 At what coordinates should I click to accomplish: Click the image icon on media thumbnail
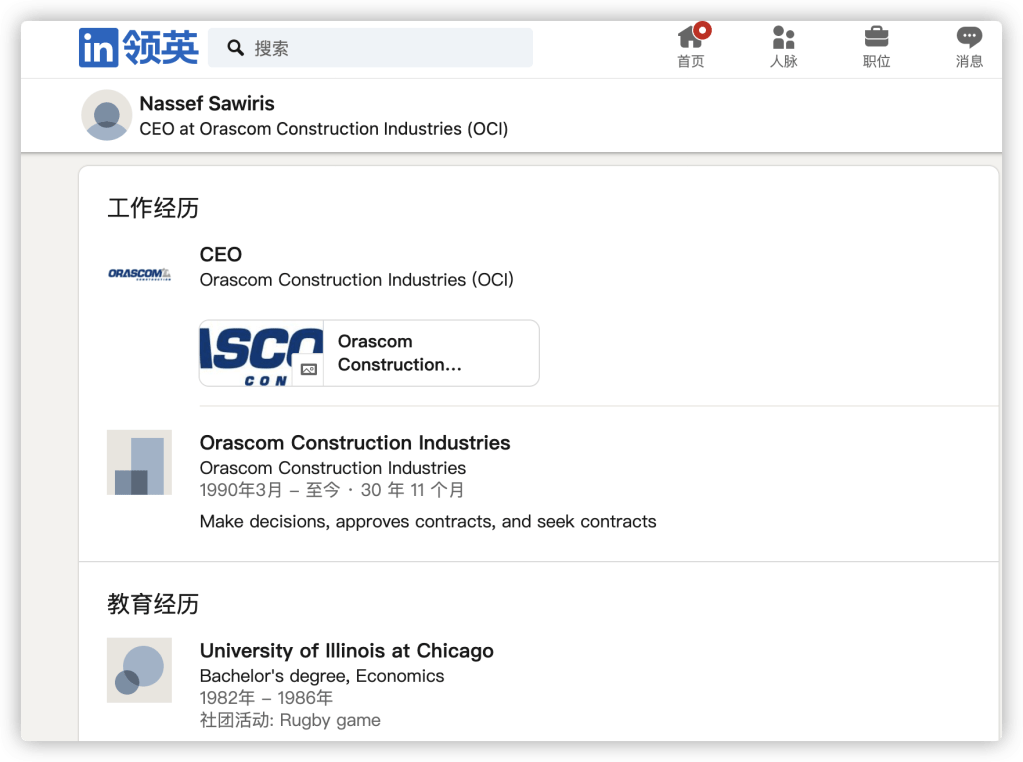308,369
